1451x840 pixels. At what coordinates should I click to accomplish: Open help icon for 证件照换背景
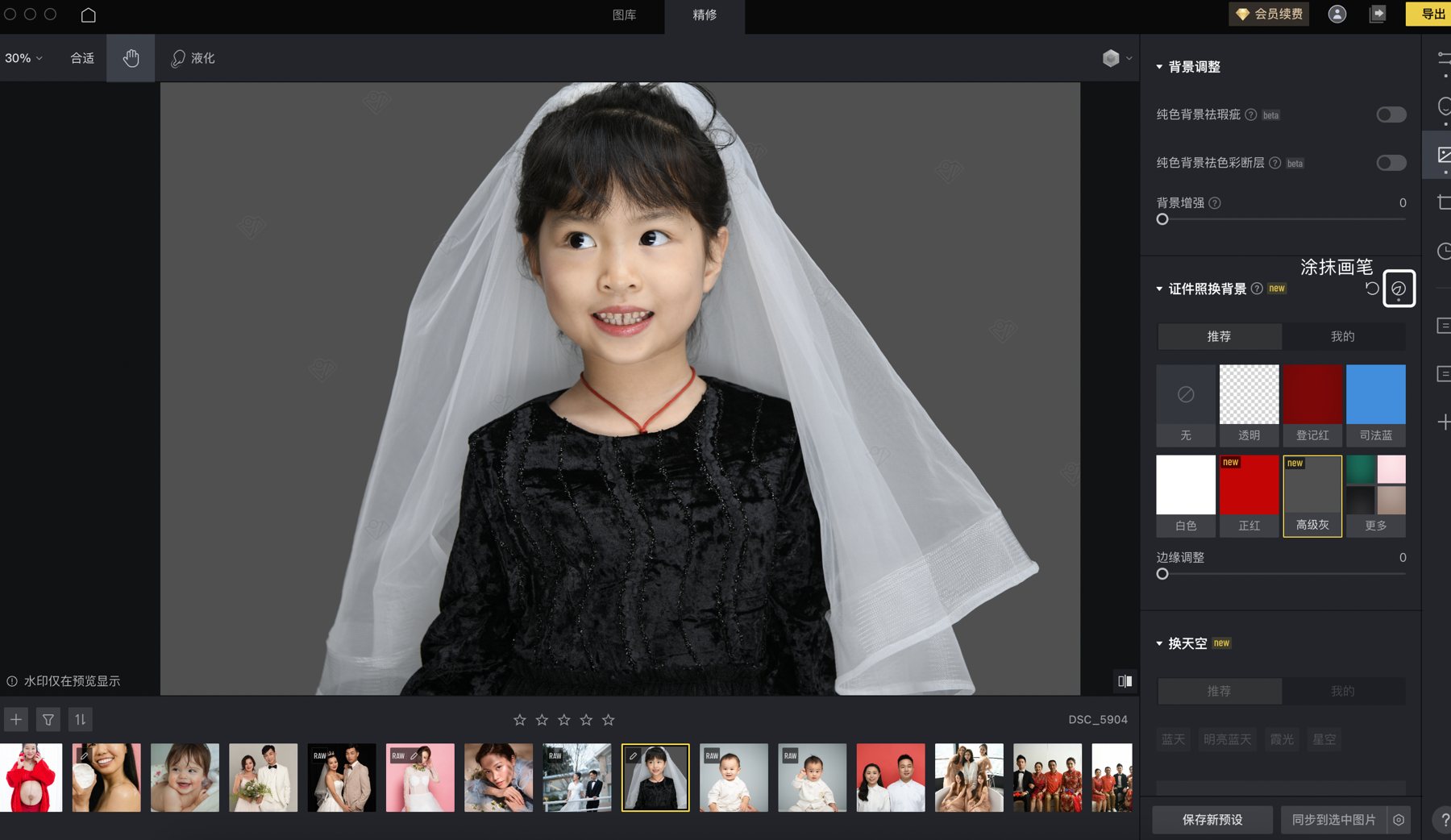click(x=1257, y=289)
